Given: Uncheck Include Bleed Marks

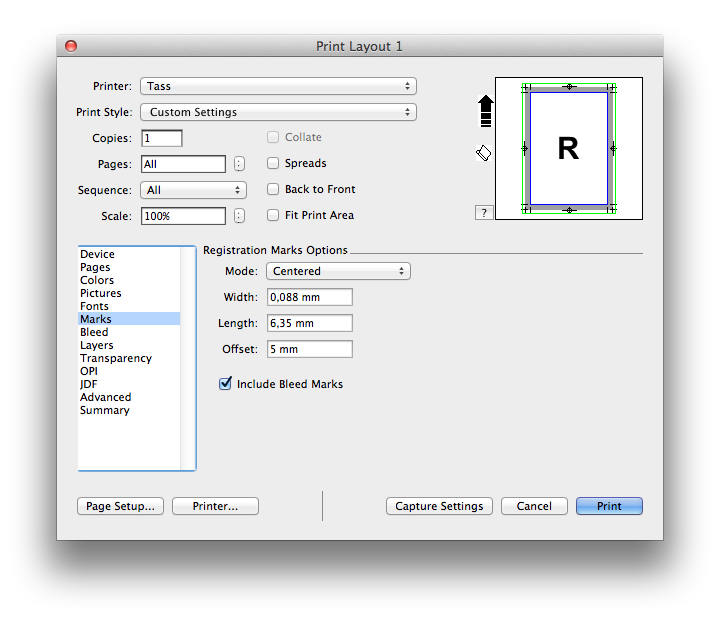Looking at the screenshot, I should [225, 383].
